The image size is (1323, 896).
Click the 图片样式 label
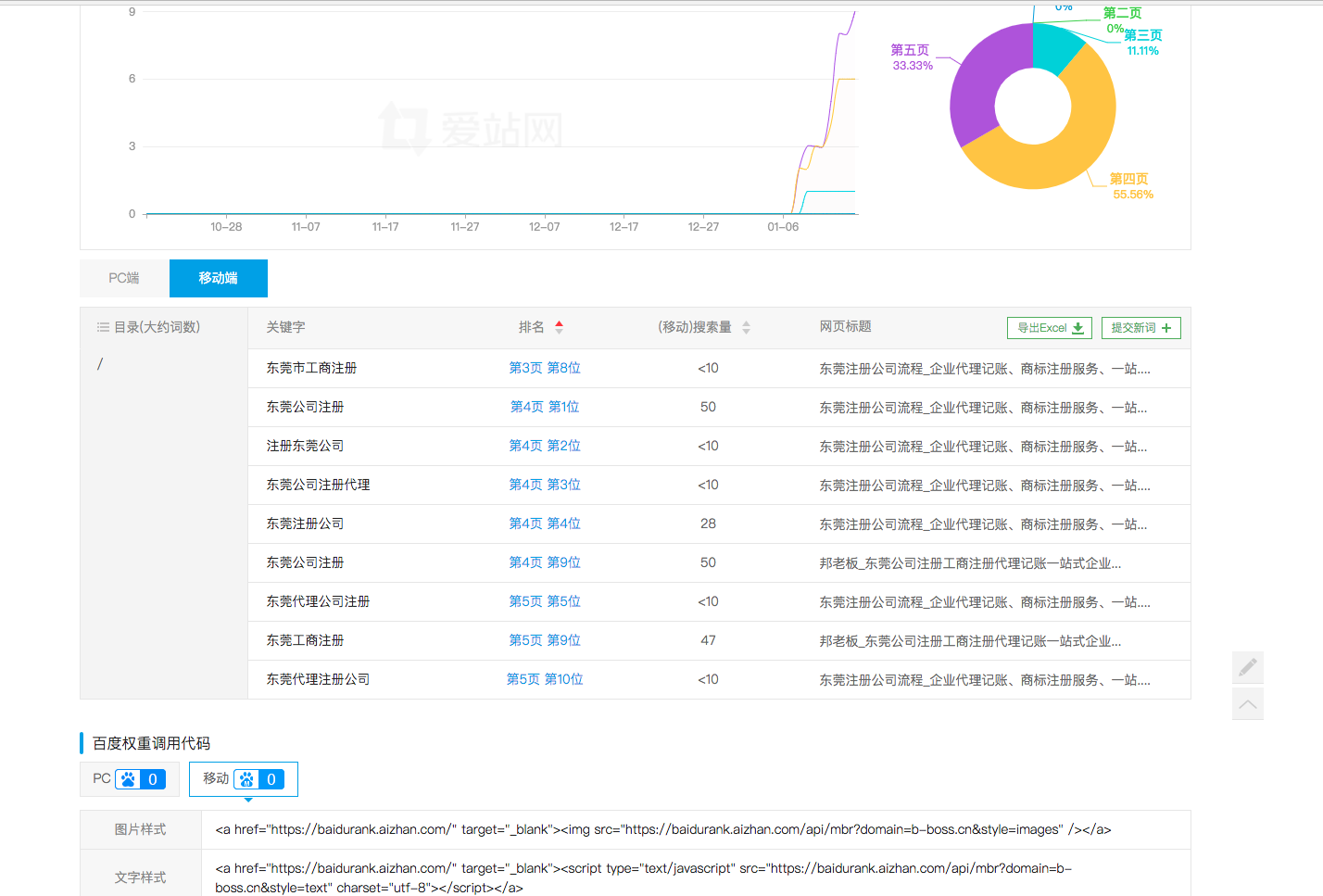[141, 829]
